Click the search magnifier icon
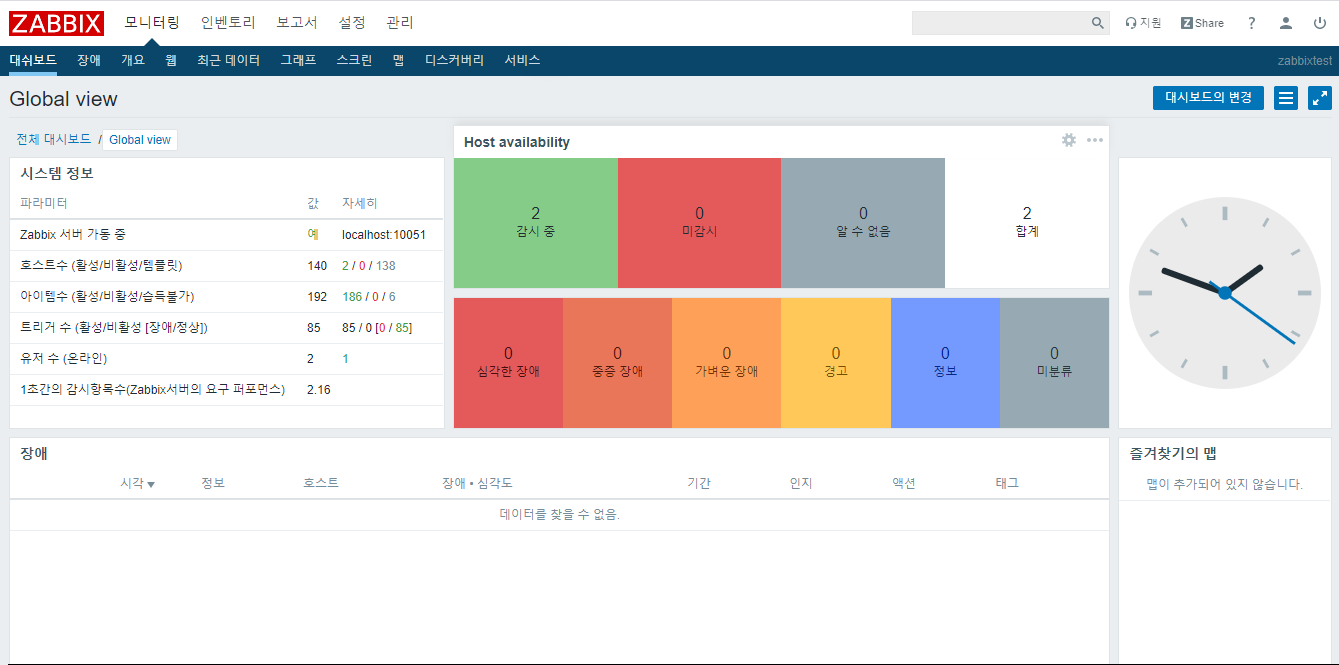 [x=1098, y=23]
